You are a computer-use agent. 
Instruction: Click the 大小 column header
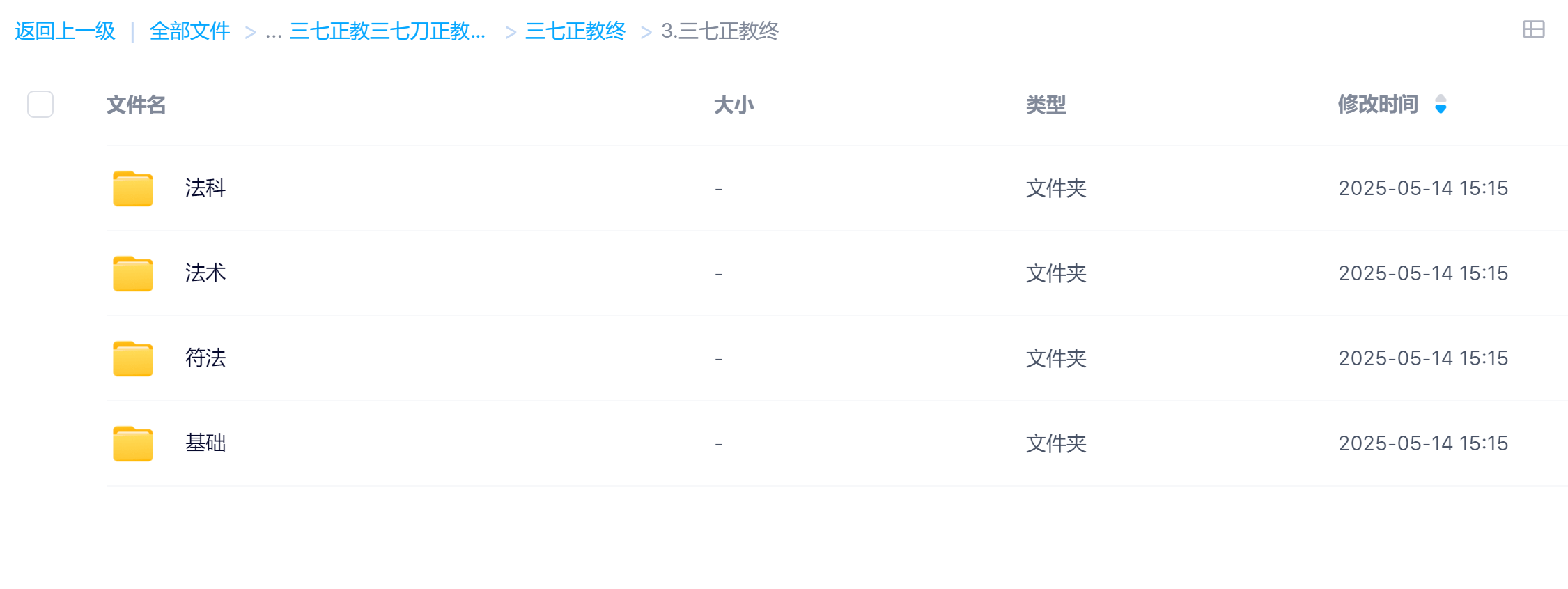coord(733,105)
